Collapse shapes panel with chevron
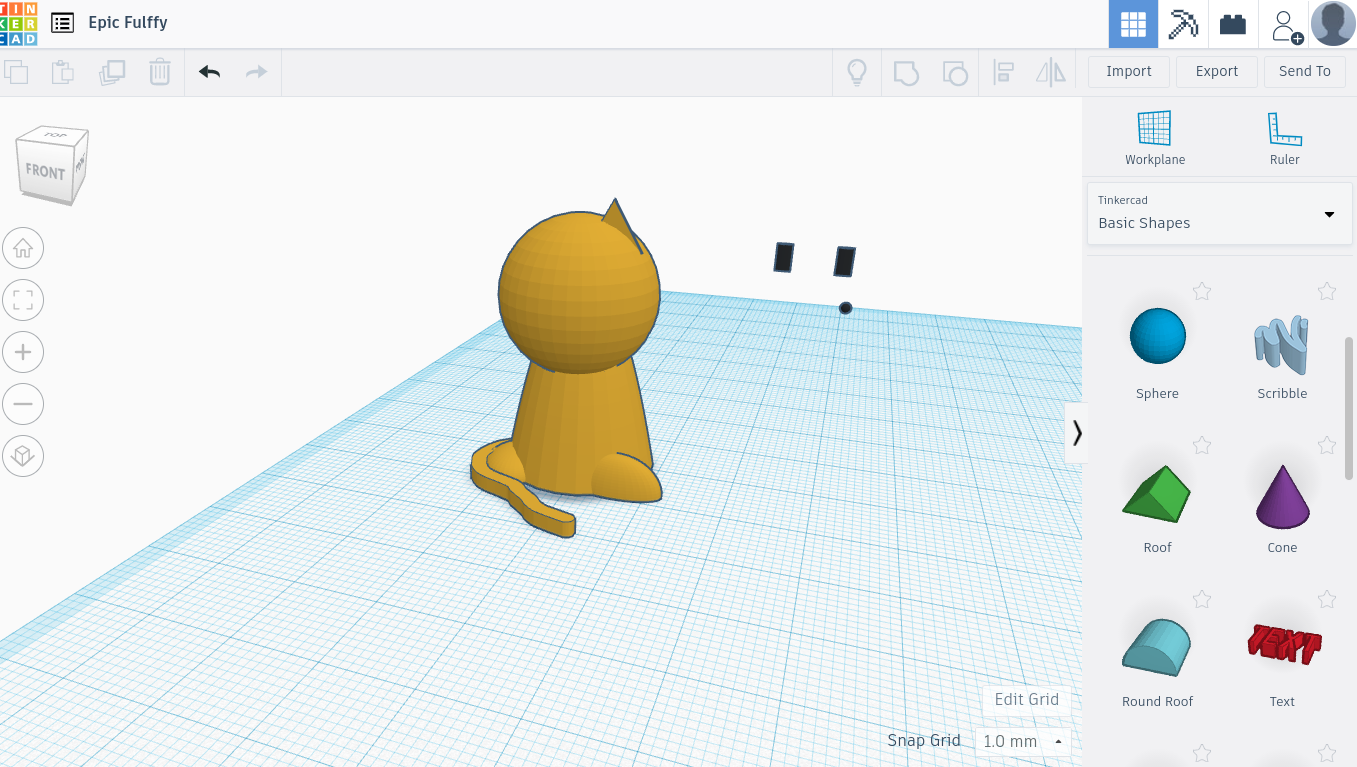The width and height of the screenshot is (1357, 767). click(x=1076, y=433)
